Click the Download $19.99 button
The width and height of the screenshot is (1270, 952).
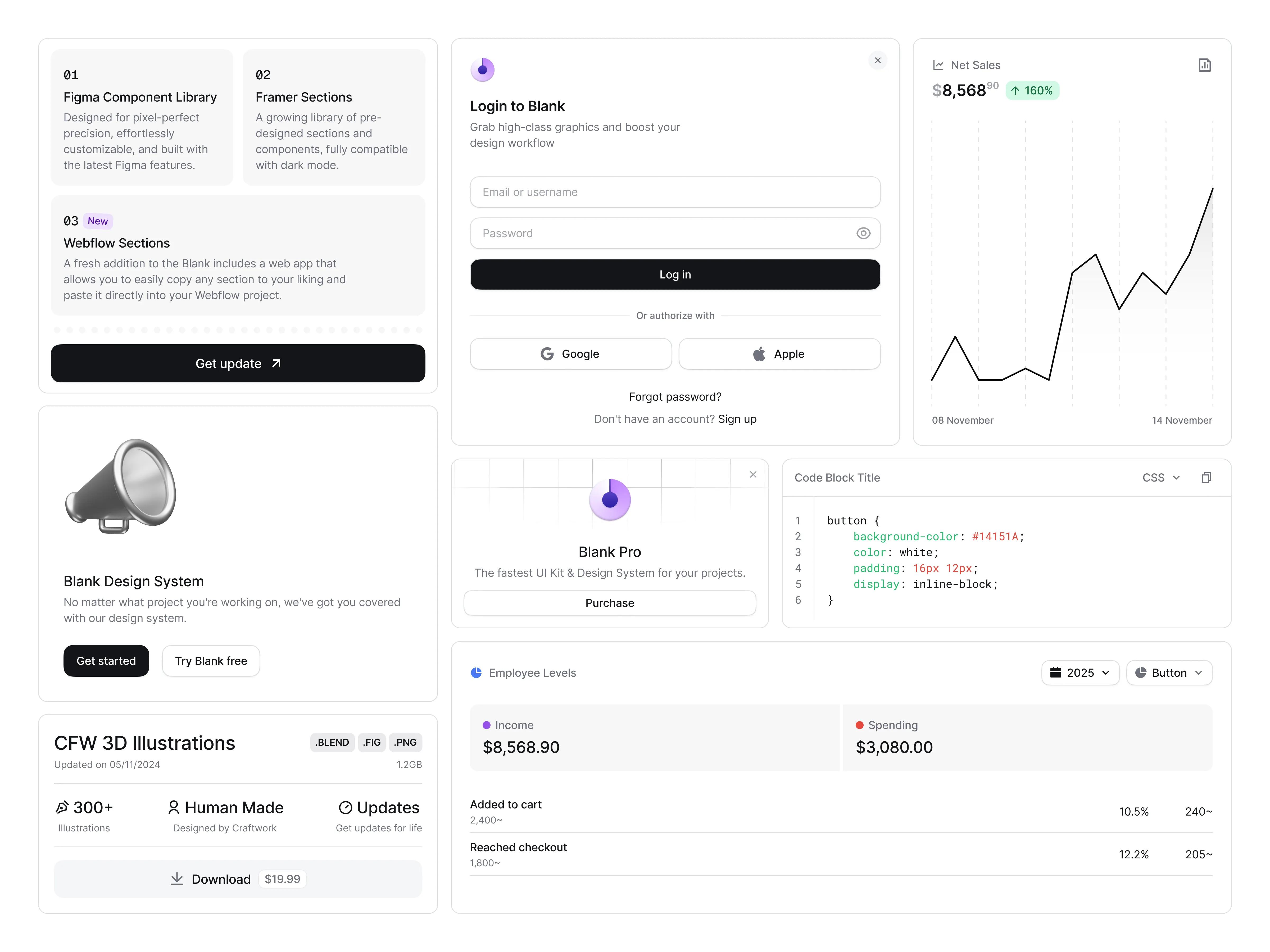238,878
